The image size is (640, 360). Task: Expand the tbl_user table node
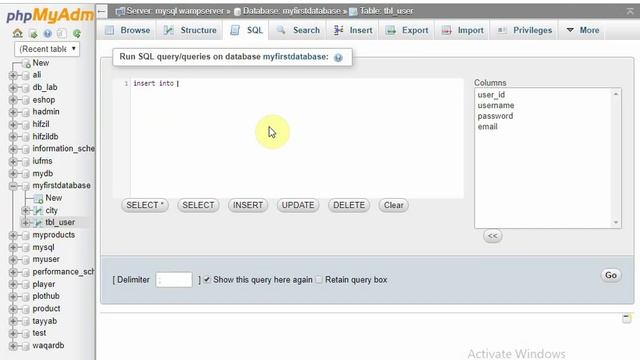(x=25, y=223)
